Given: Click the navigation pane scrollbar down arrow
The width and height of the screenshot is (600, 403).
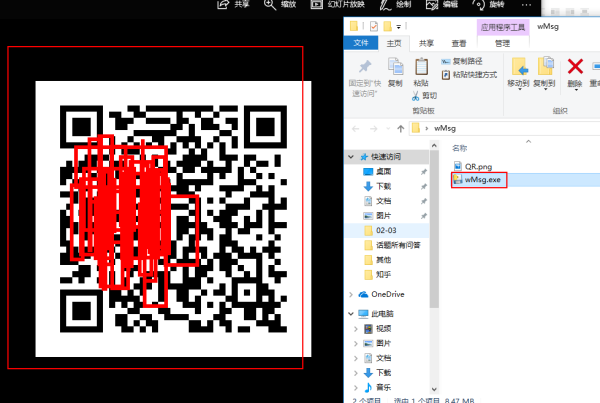Looking at the screenshot, I should pyautogui.click(x=434, y=389).
